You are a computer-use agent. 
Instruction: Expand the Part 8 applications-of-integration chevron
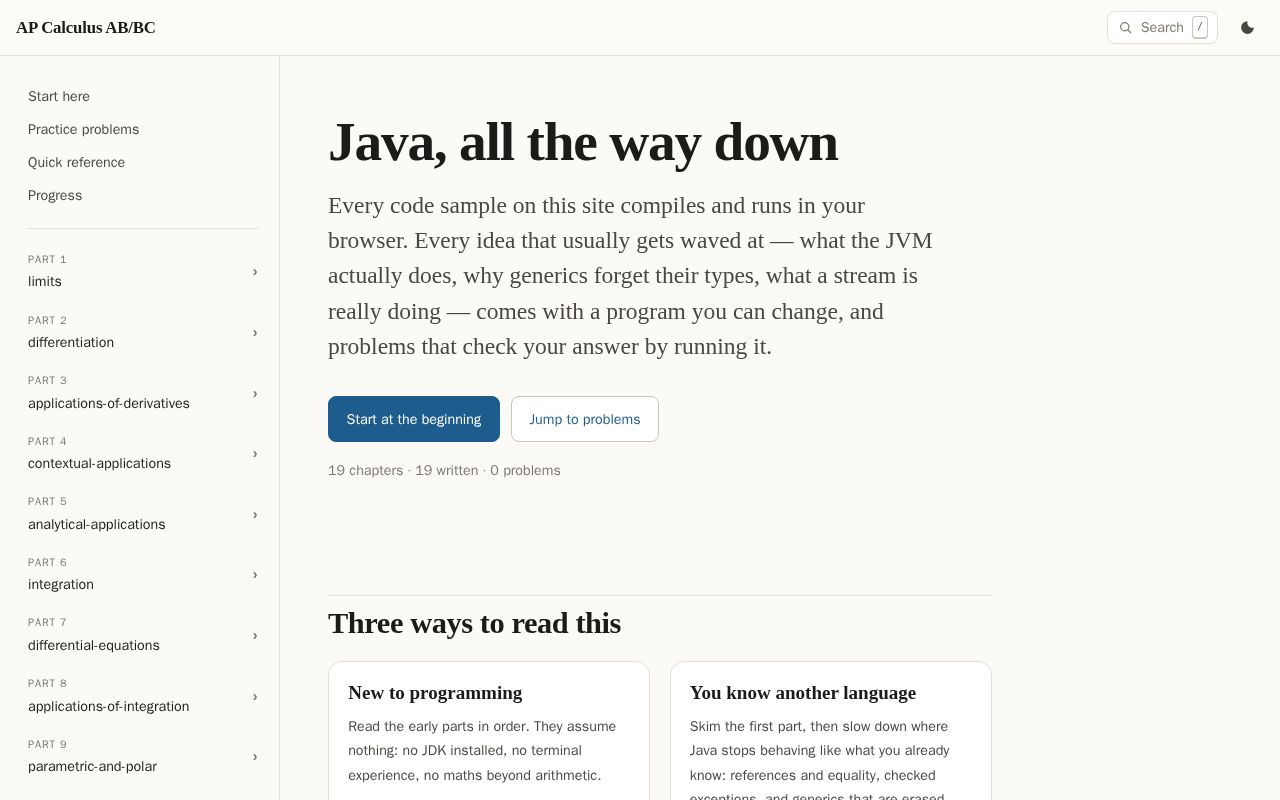(255, 697)
